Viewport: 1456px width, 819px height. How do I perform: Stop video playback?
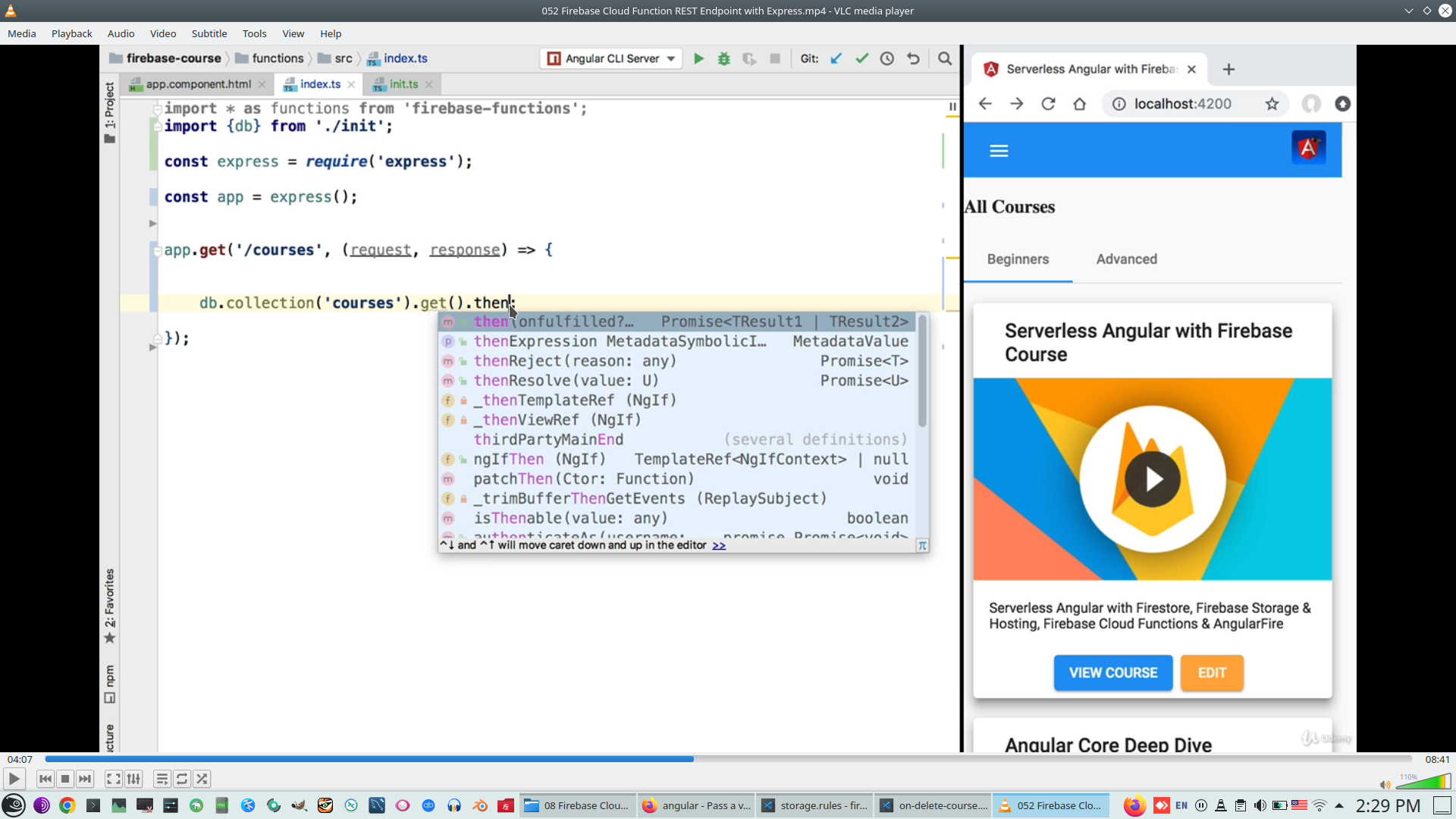click(x=65, y=779)
